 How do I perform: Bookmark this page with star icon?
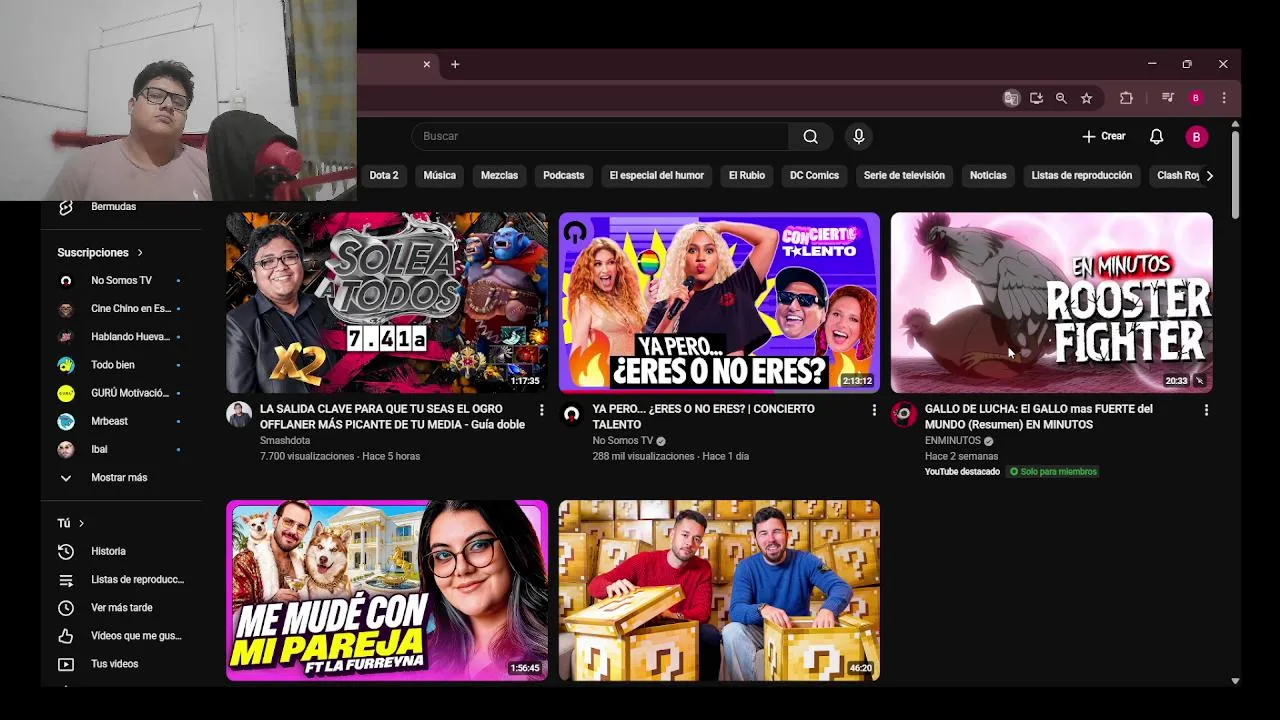pyautogui.click(x=1086, y=98)
